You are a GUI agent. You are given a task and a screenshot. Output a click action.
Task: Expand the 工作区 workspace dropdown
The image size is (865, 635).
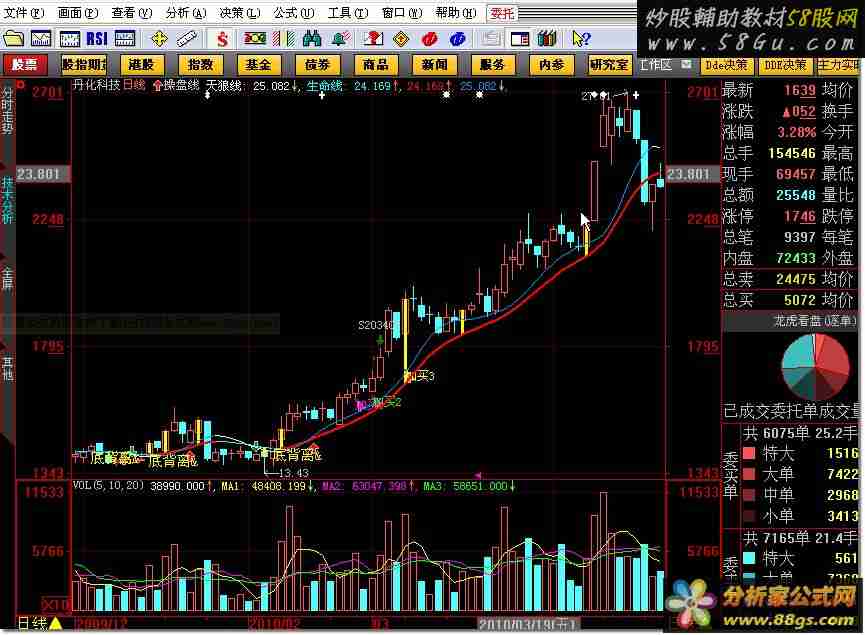686,65
